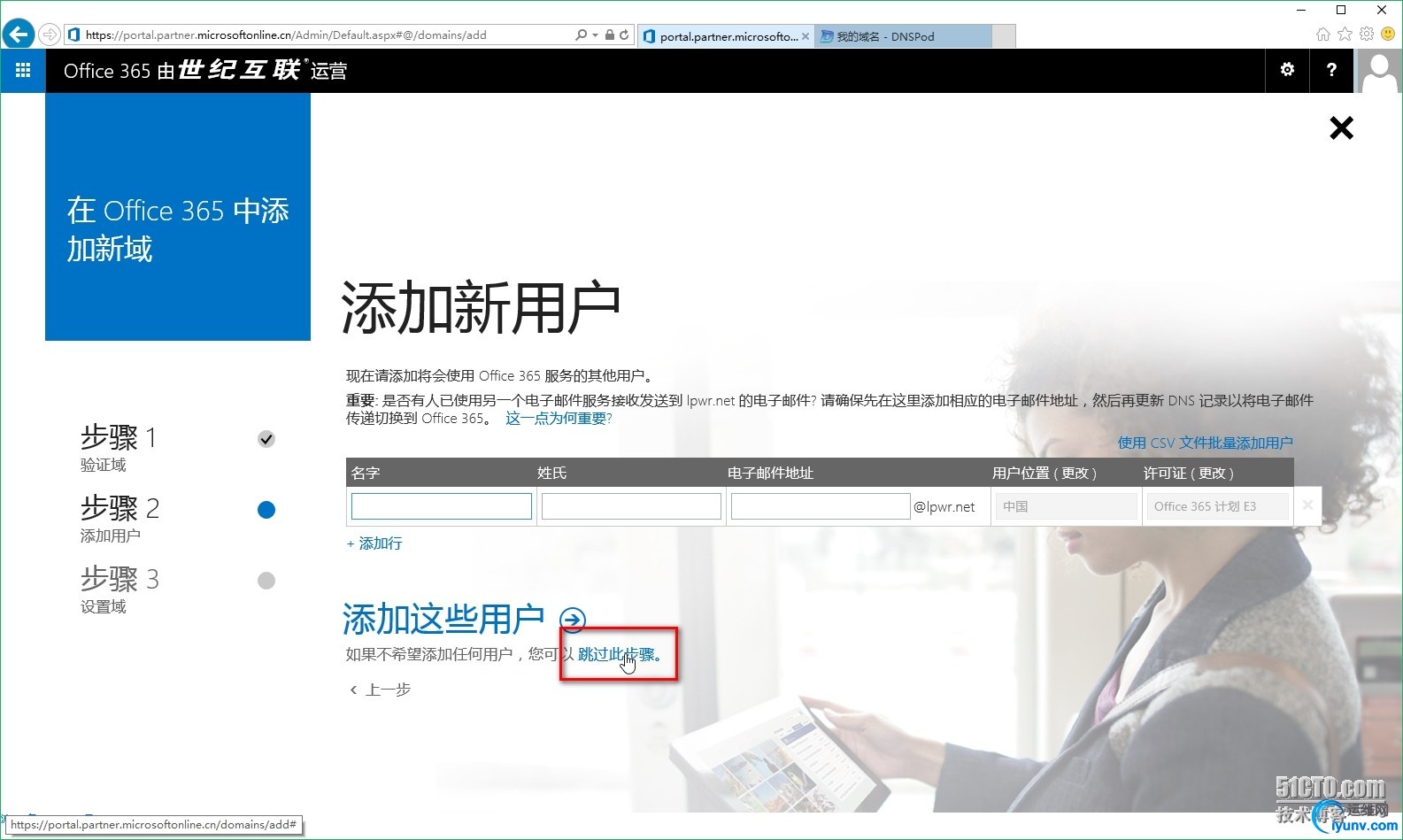Open the address bar search dropdown arrow

[x=596, y=35]
